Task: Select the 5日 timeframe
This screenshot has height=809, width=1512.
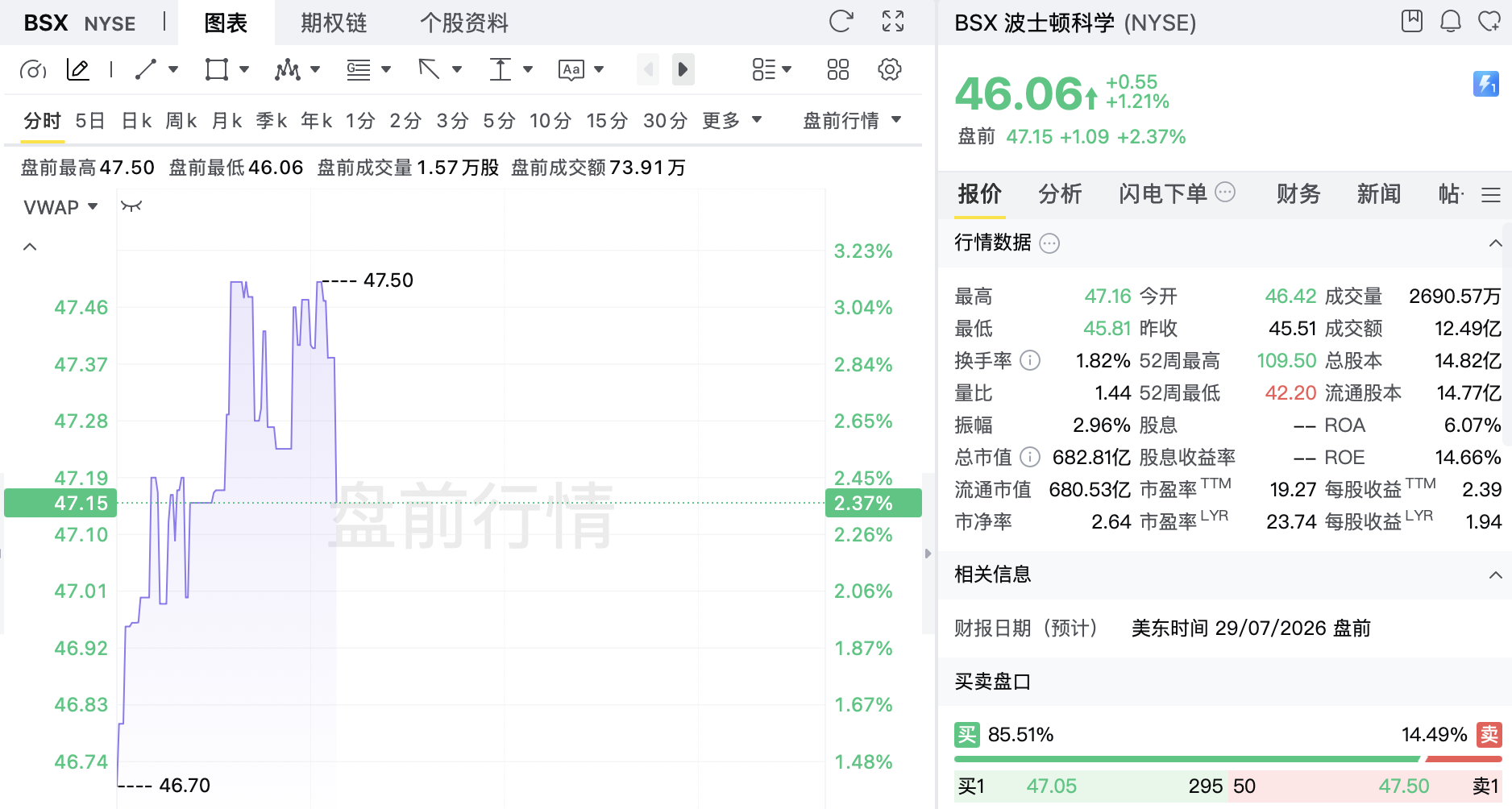Action: point(90,120)
